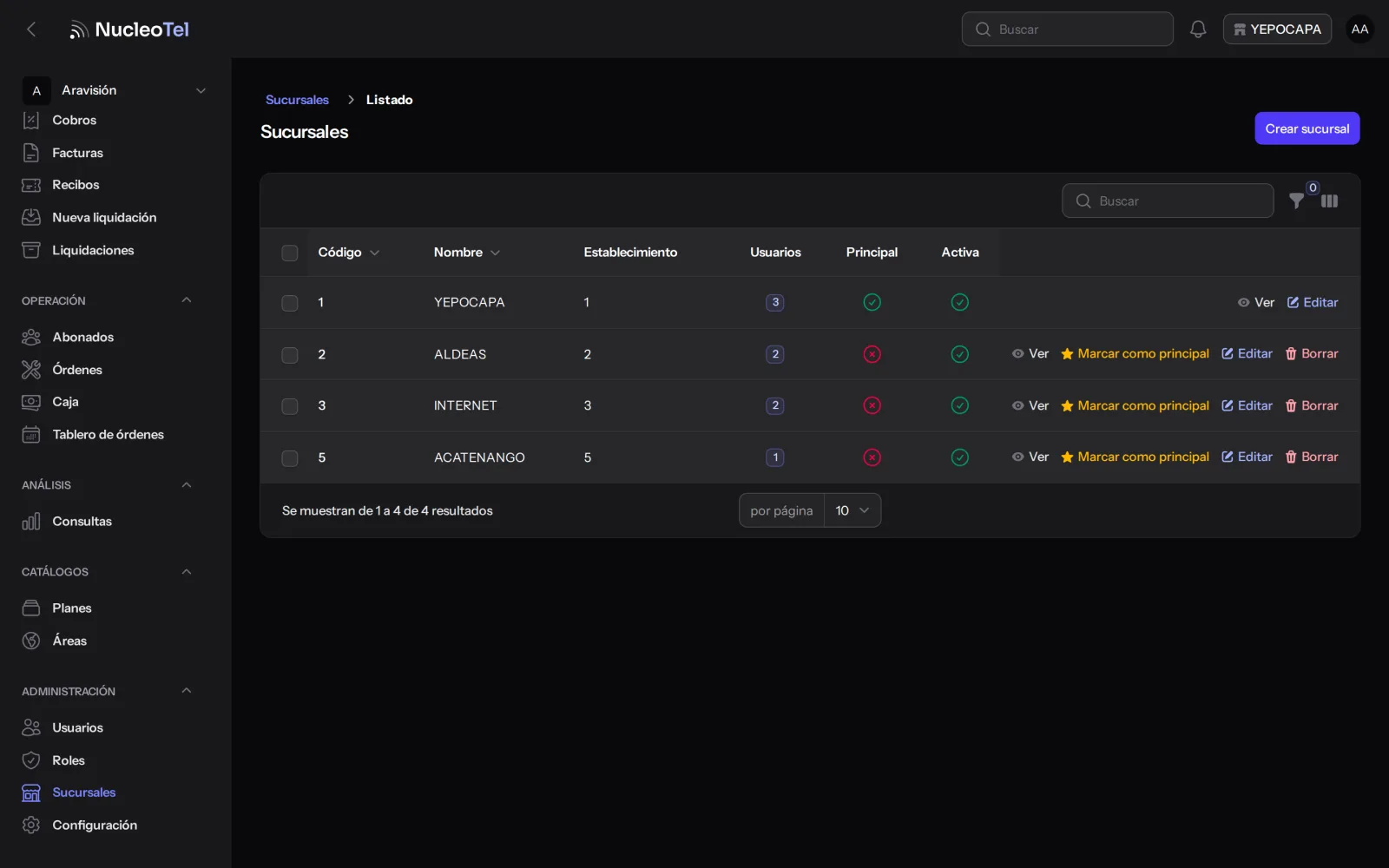Screen dimensions: 1389x868
Task: Click the Principal status icon for ALDEAS
Action: (x=872, y=354)
